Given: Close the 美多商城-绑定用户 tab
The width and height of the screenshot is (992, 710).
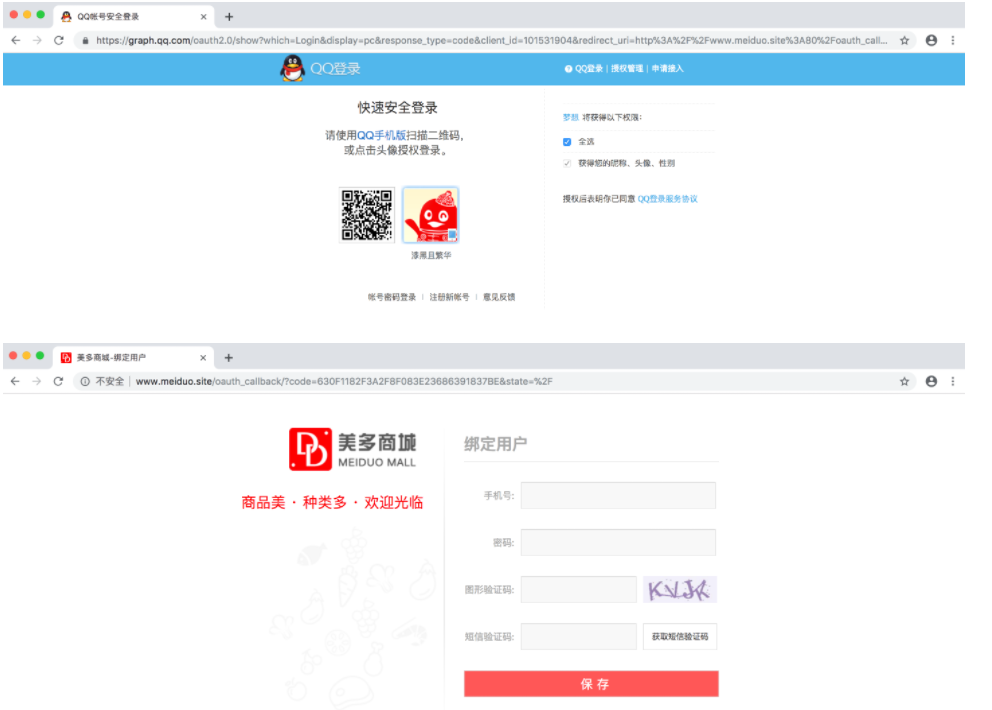Looking at the screenshot, I should tap(203, 358).
